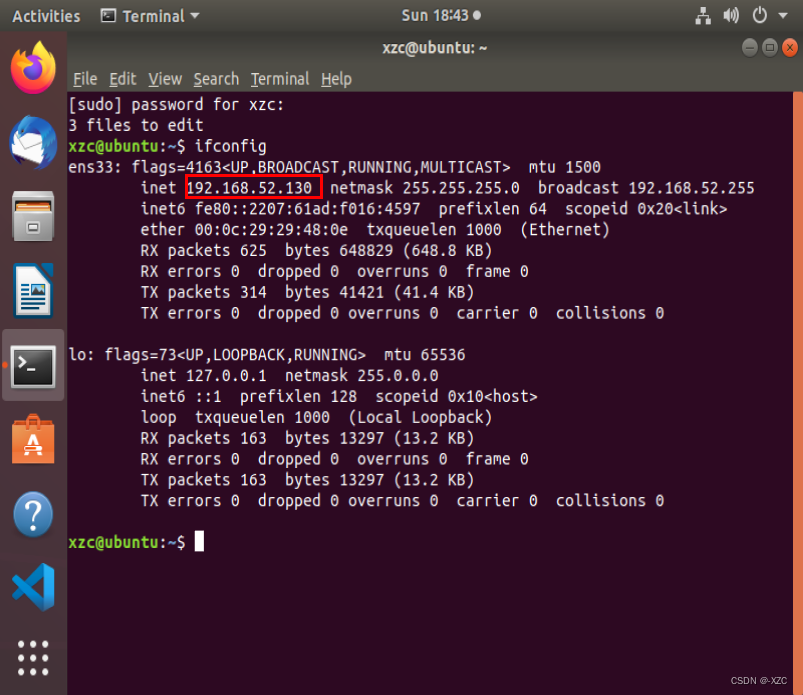Image resolution: width=803 pixels, height=695 pixels.
Task: Open the Files file manager
Action: coord(32,215)
